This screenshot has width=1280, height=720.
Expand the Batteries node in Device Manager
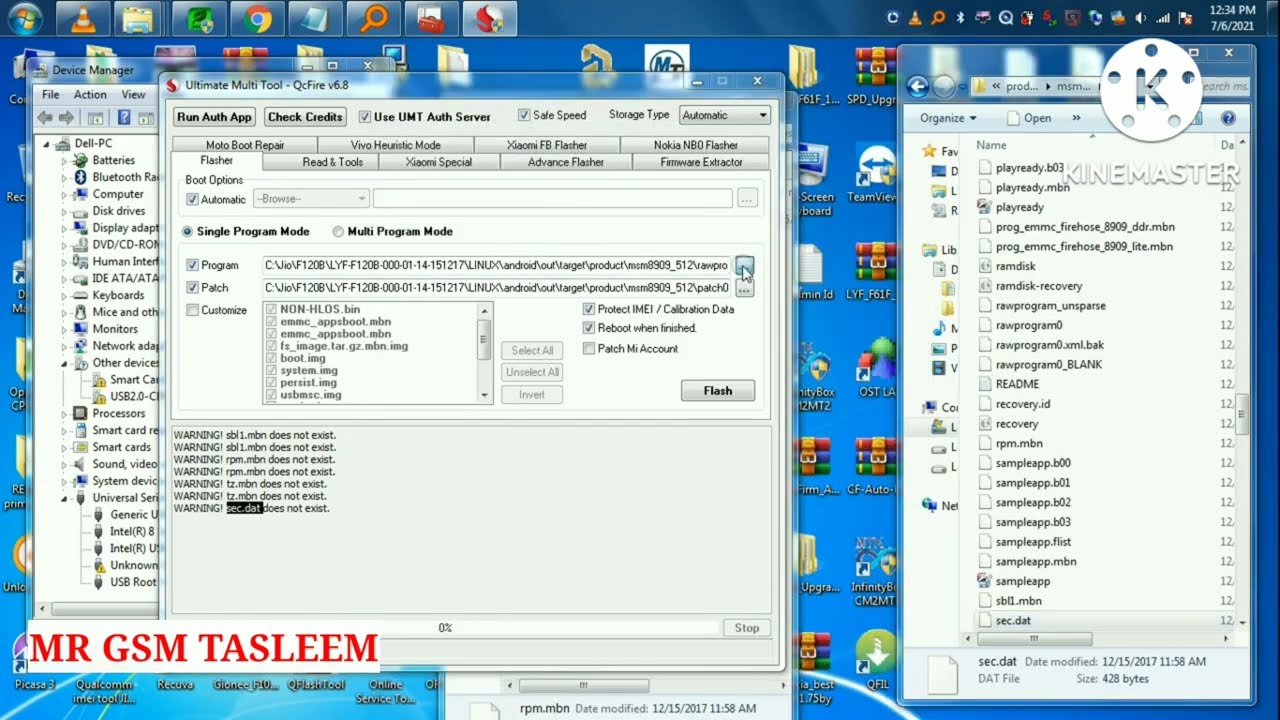64,160
